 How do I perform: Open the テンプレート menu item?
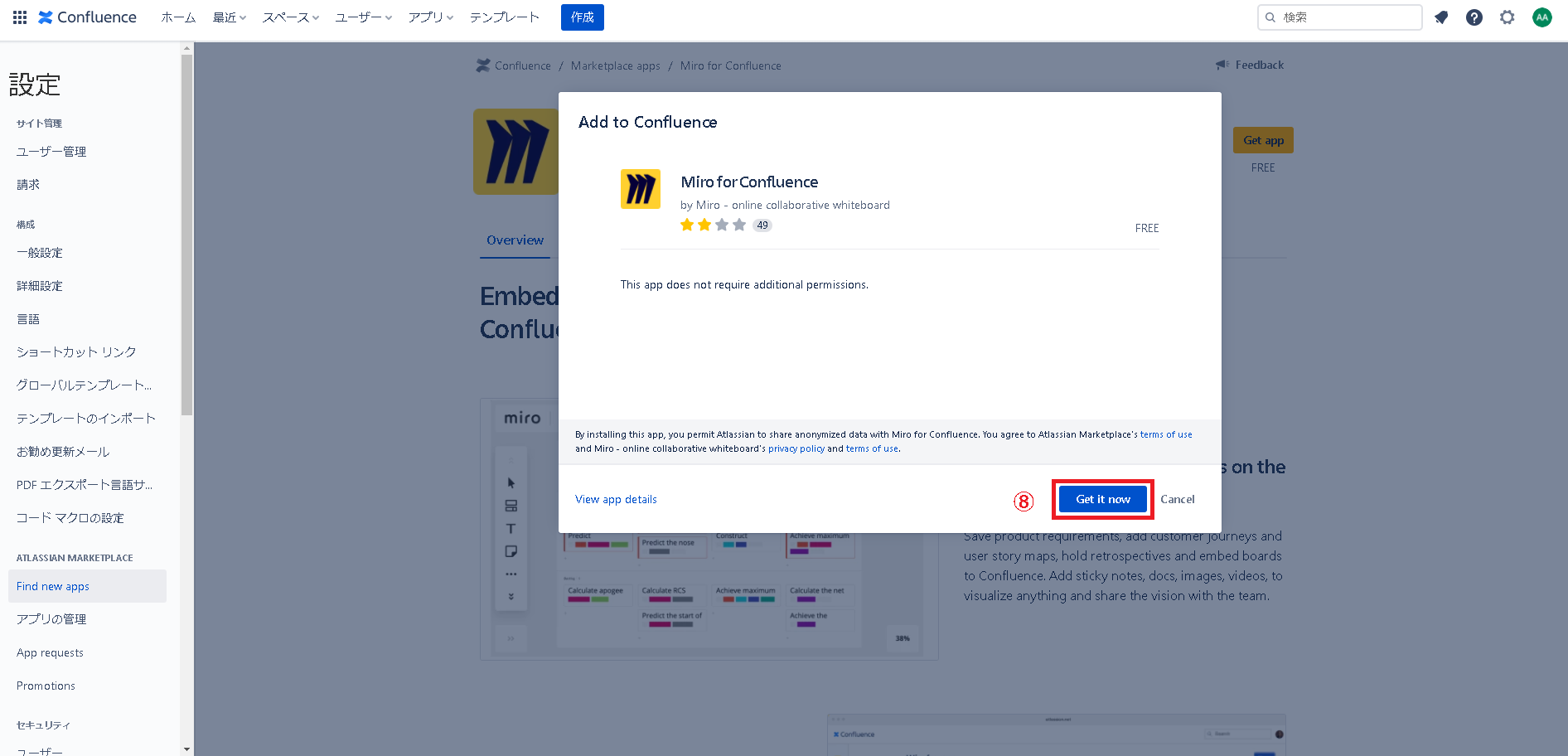tap(504, 17)
